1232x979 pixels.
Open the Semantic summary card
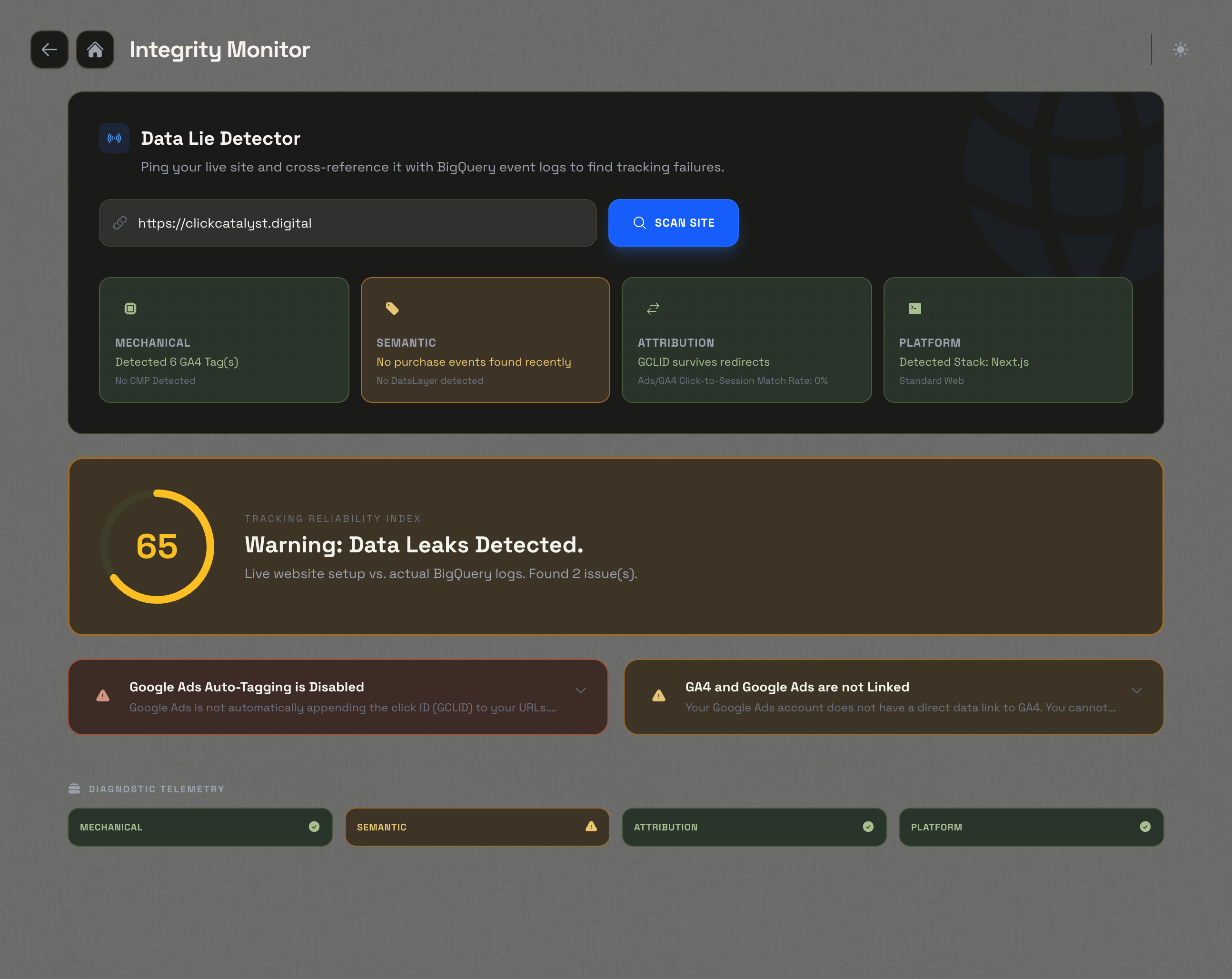coord(485,340)
